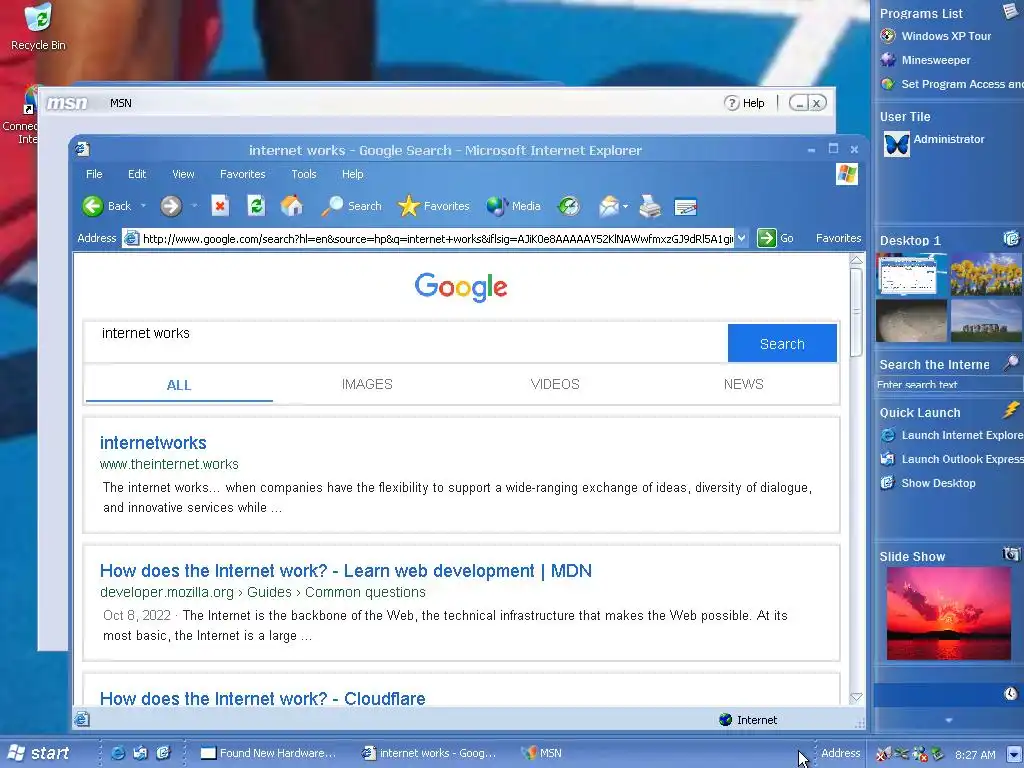This screenshot has width=1024, height=768.
Task: Select the Stonehenge desktop thumbnail
Action: pyautogui.click(x=986, y=321)
